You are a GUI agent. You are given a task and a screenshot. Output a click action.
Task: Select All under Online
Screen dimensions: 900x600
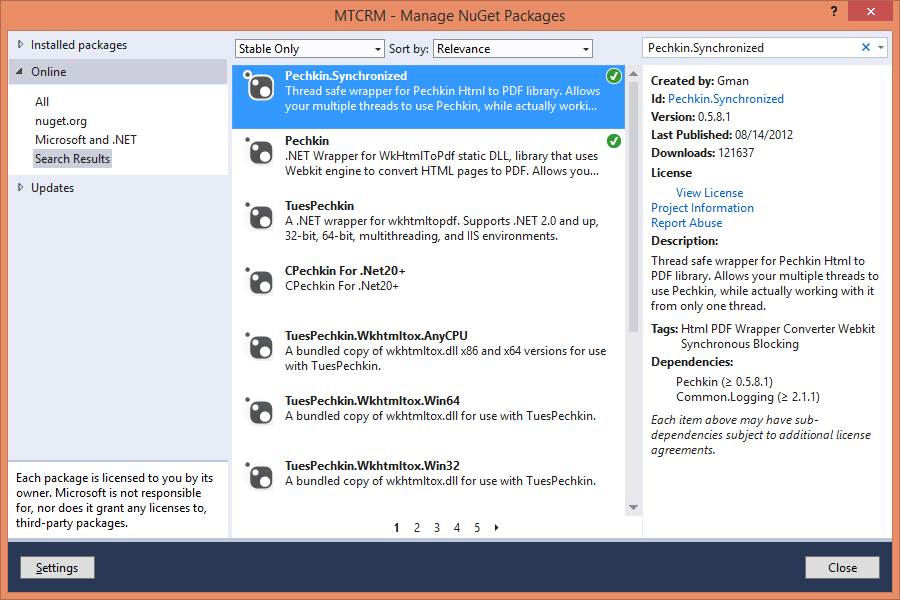(42, 102)
